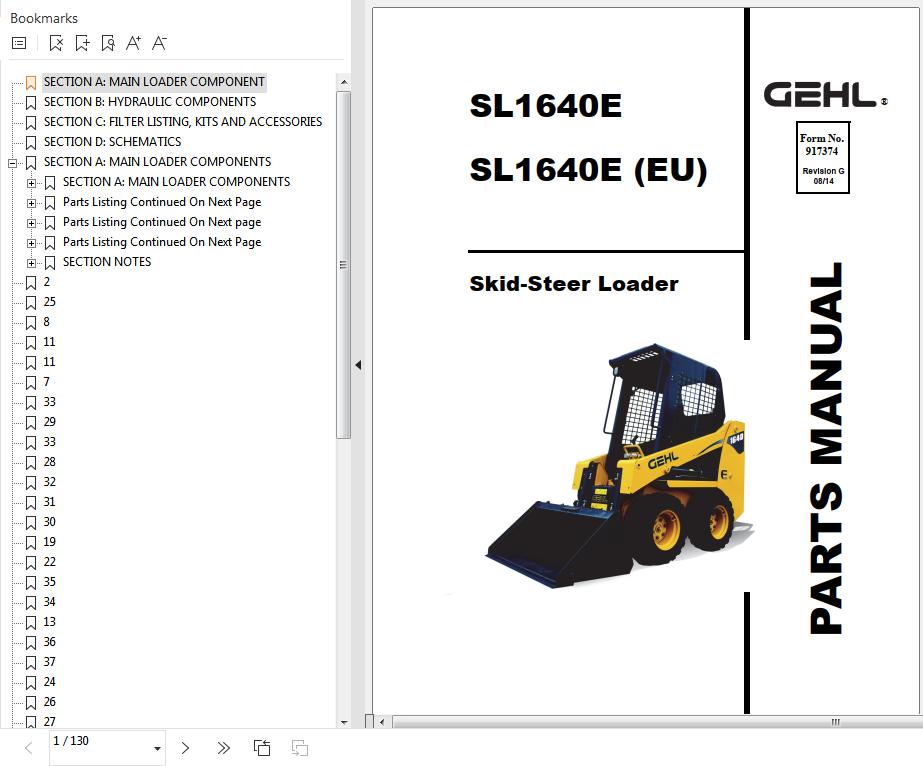
Task: Click the SL1640E (EU) title text
Action: point(588,170)
